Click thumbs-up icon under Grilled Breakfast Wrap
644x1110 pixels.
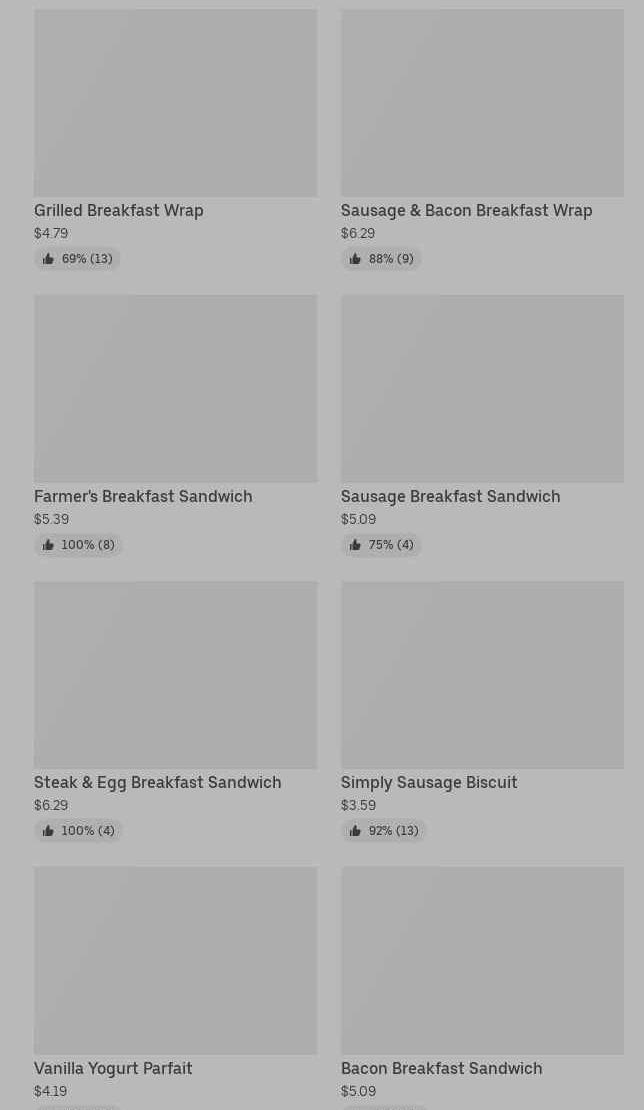point(48,259)
